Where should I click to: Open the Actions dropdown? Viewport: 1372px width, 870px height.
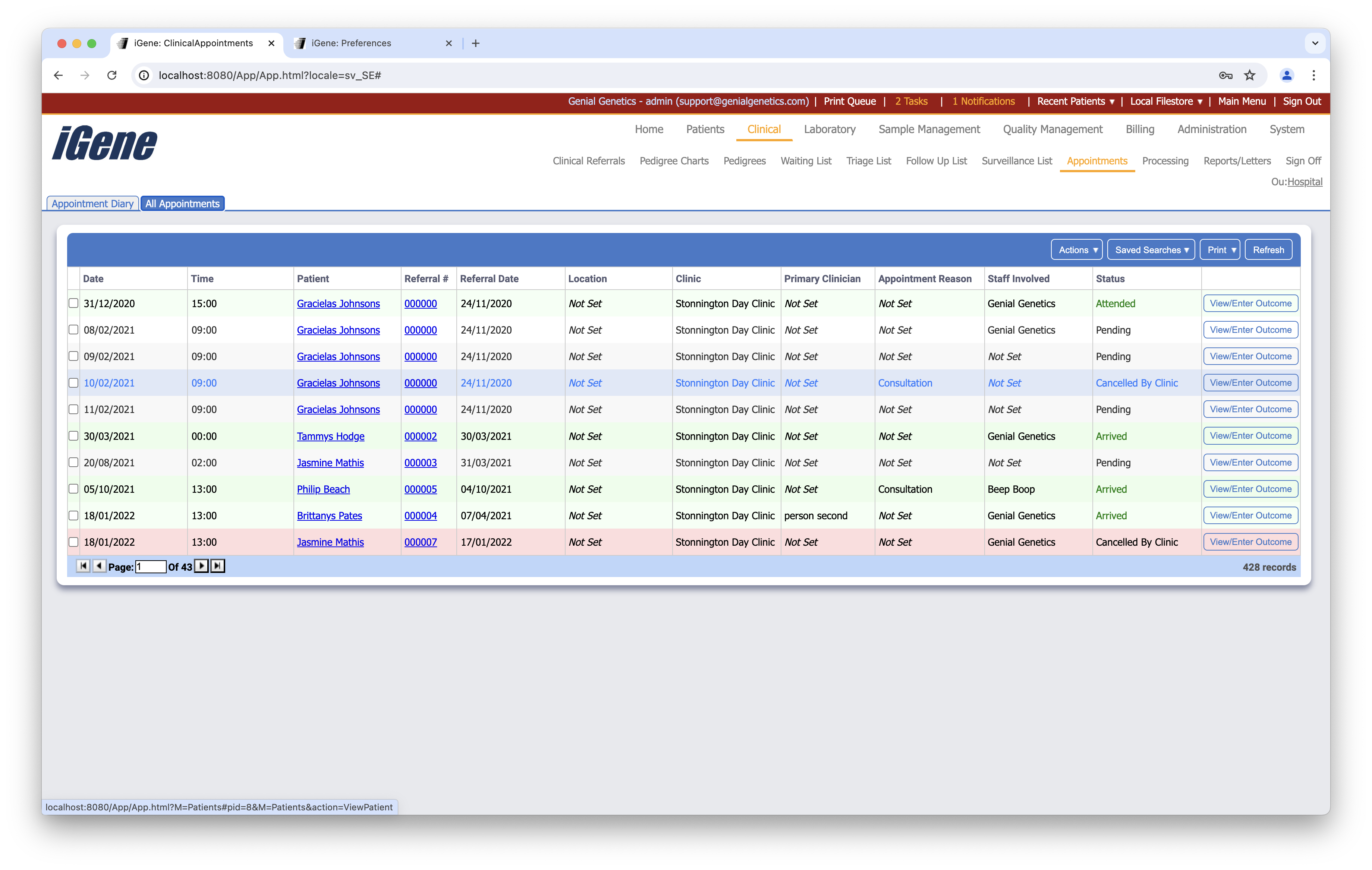pyautogui.click(x=1076, y=249)
